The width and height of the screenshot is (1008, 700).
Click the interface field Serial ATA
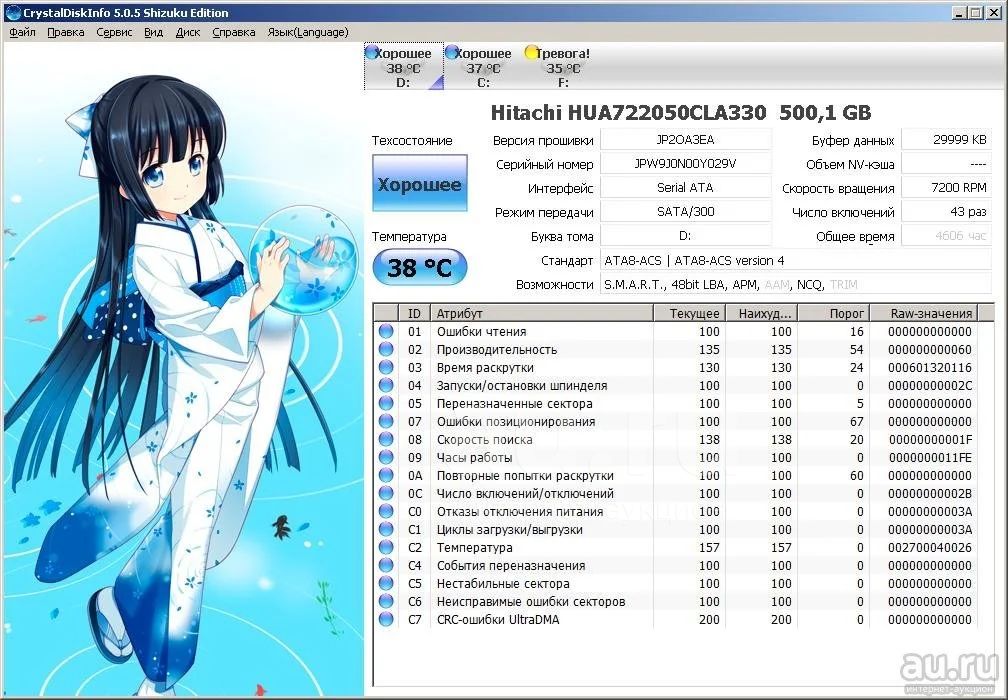coord(685,188)
